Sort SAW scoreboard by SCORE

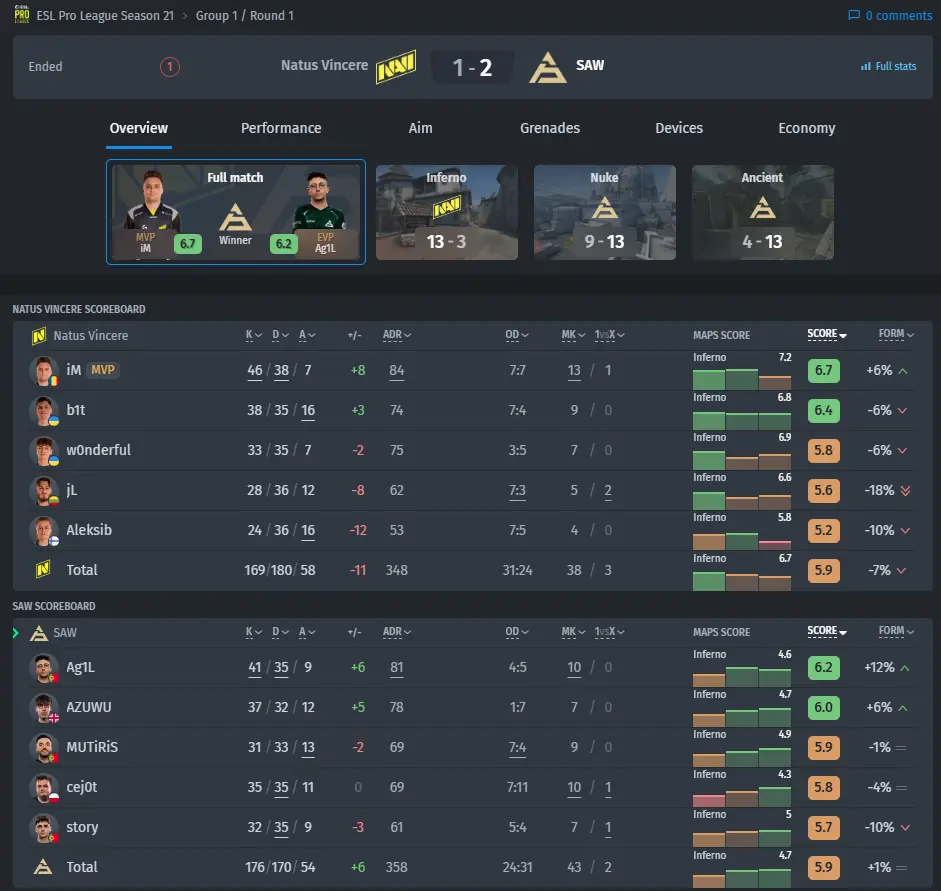[827, 631]
